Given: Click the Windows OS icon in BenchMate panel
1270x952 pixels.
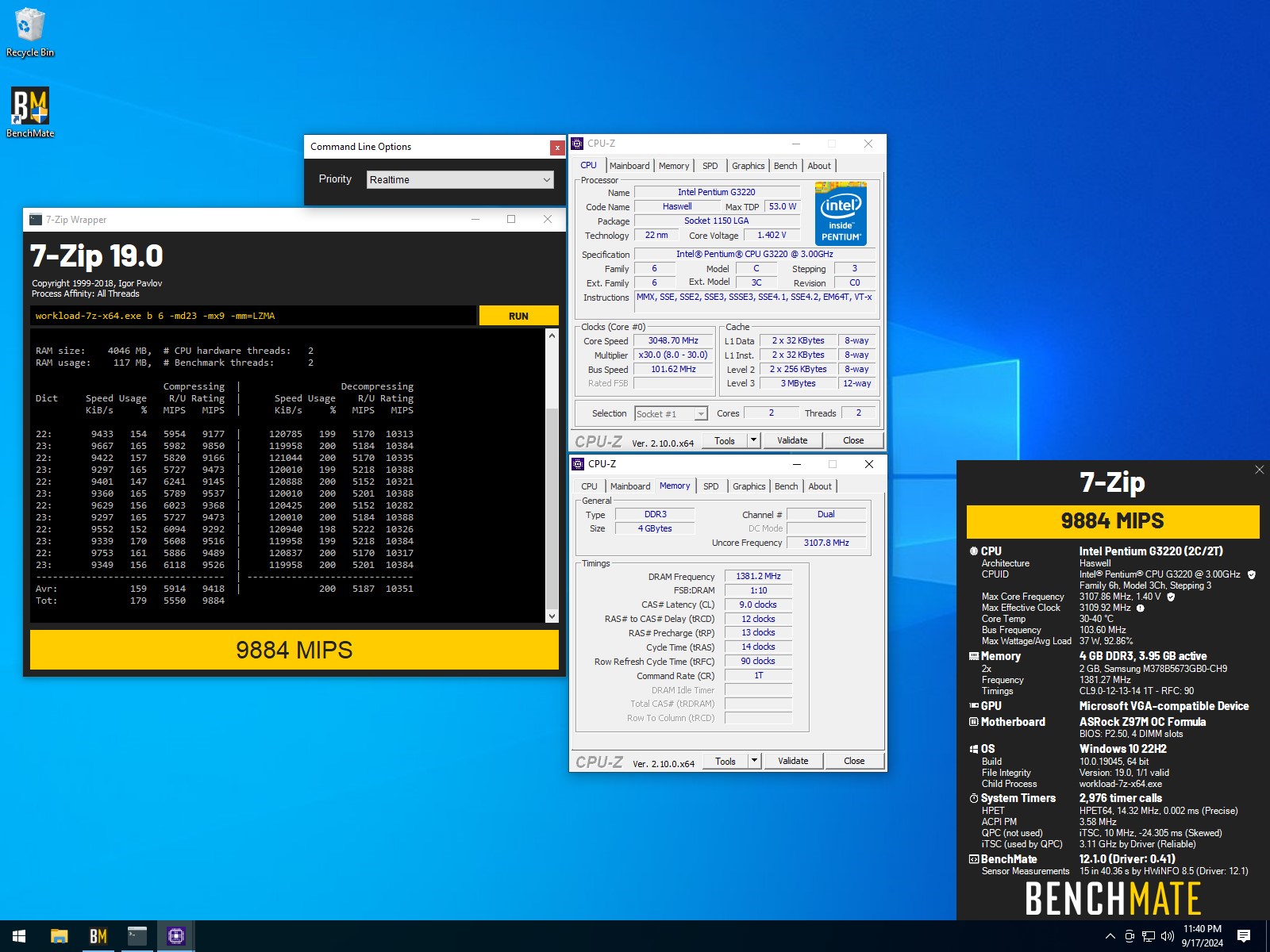Looking at the screenshot, I should 973,748.
